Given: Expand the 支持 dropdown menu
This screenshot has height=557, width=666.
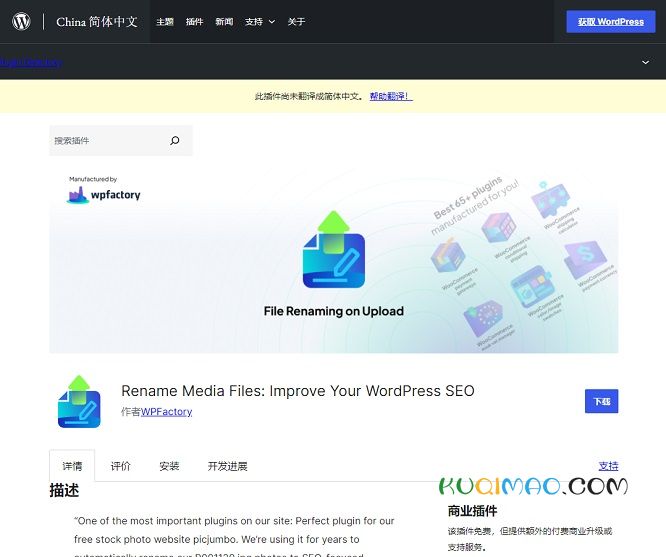Looking at the screenshot, I should 260,22.
